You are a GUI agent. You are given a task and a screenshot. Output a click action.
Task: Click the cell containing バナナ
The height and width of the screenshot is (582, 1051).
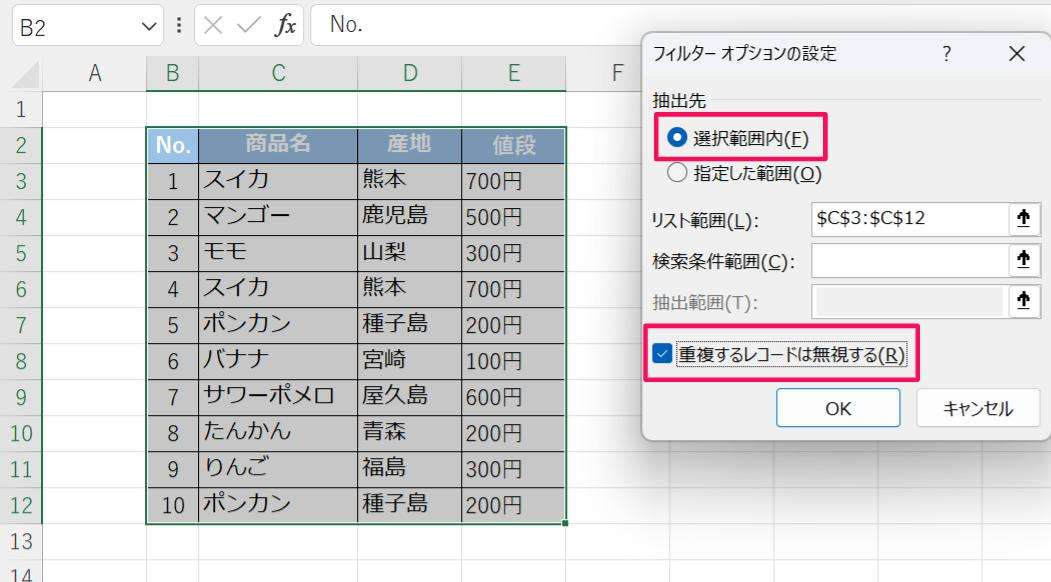tap(276, 360)
